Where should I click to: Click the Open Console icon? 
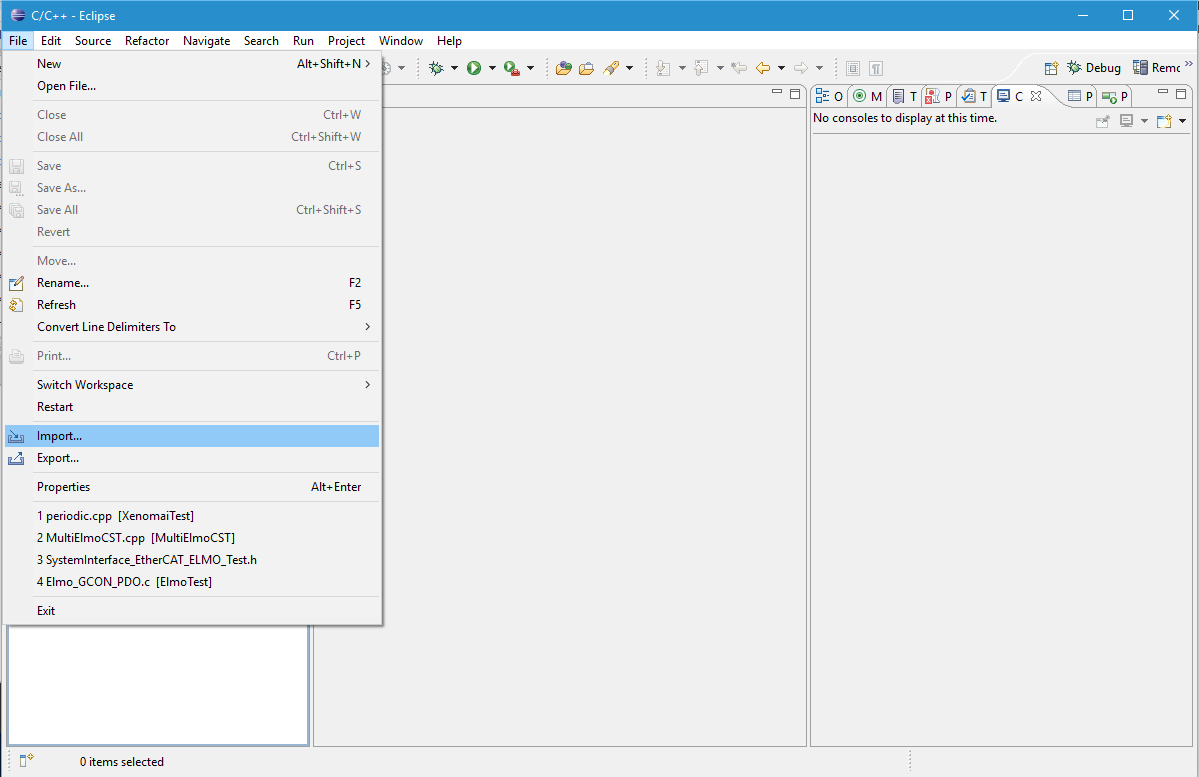[1164, 121]
